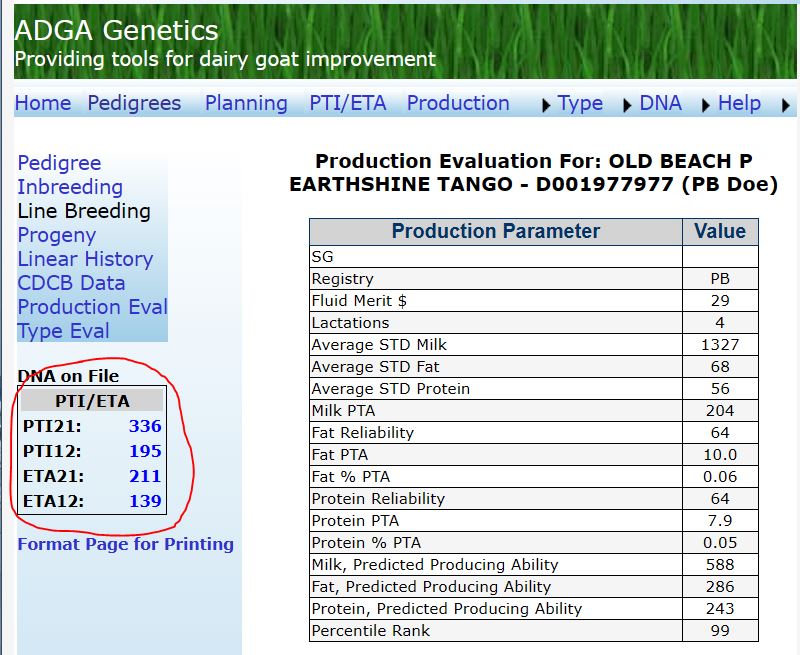800x655 pixels.
Task: Select the Lactations row label
Action: click(350, 323)
